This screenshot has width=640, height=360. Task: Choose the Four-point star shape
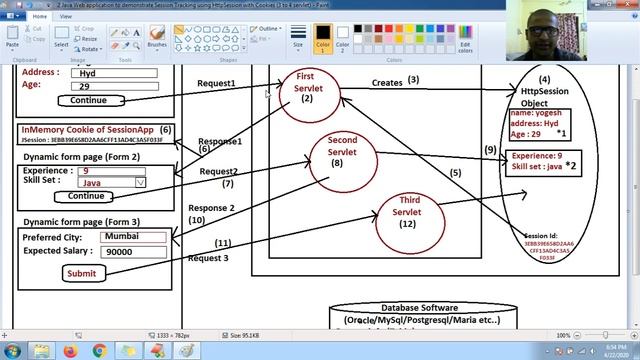[x=188, y=48]
